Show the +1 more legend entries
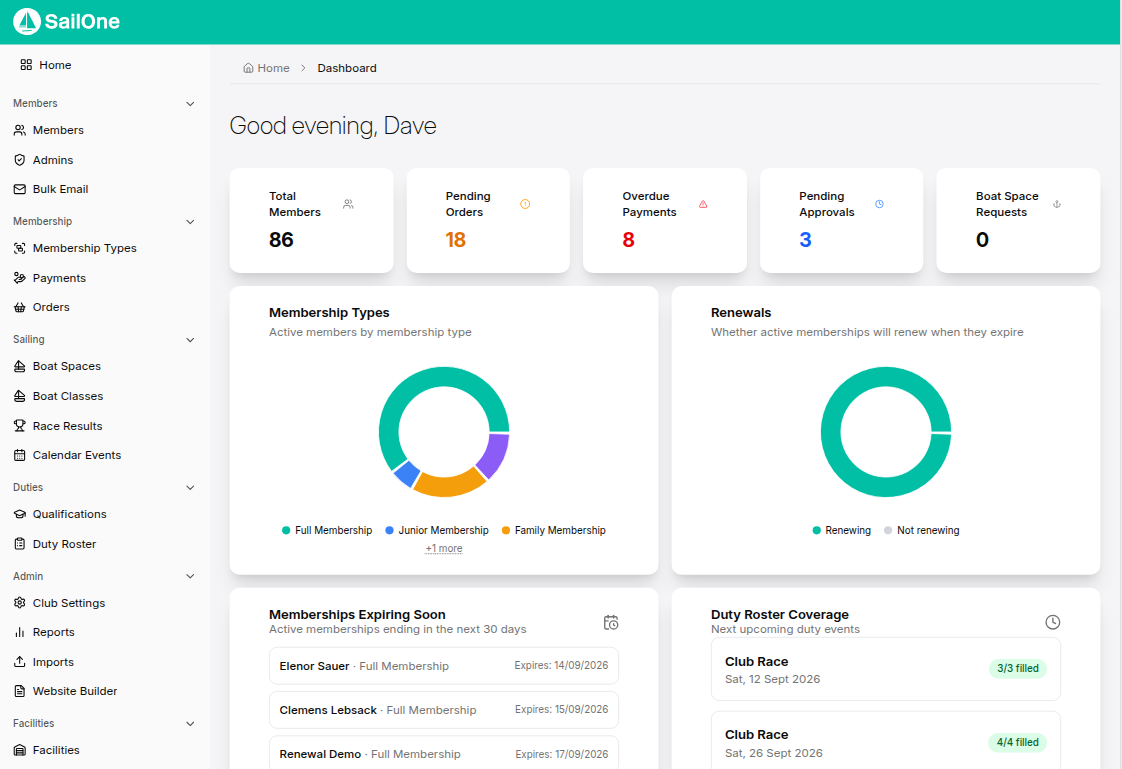Image resolution: width=1122 pixels, height=769 pixels. 444,549
